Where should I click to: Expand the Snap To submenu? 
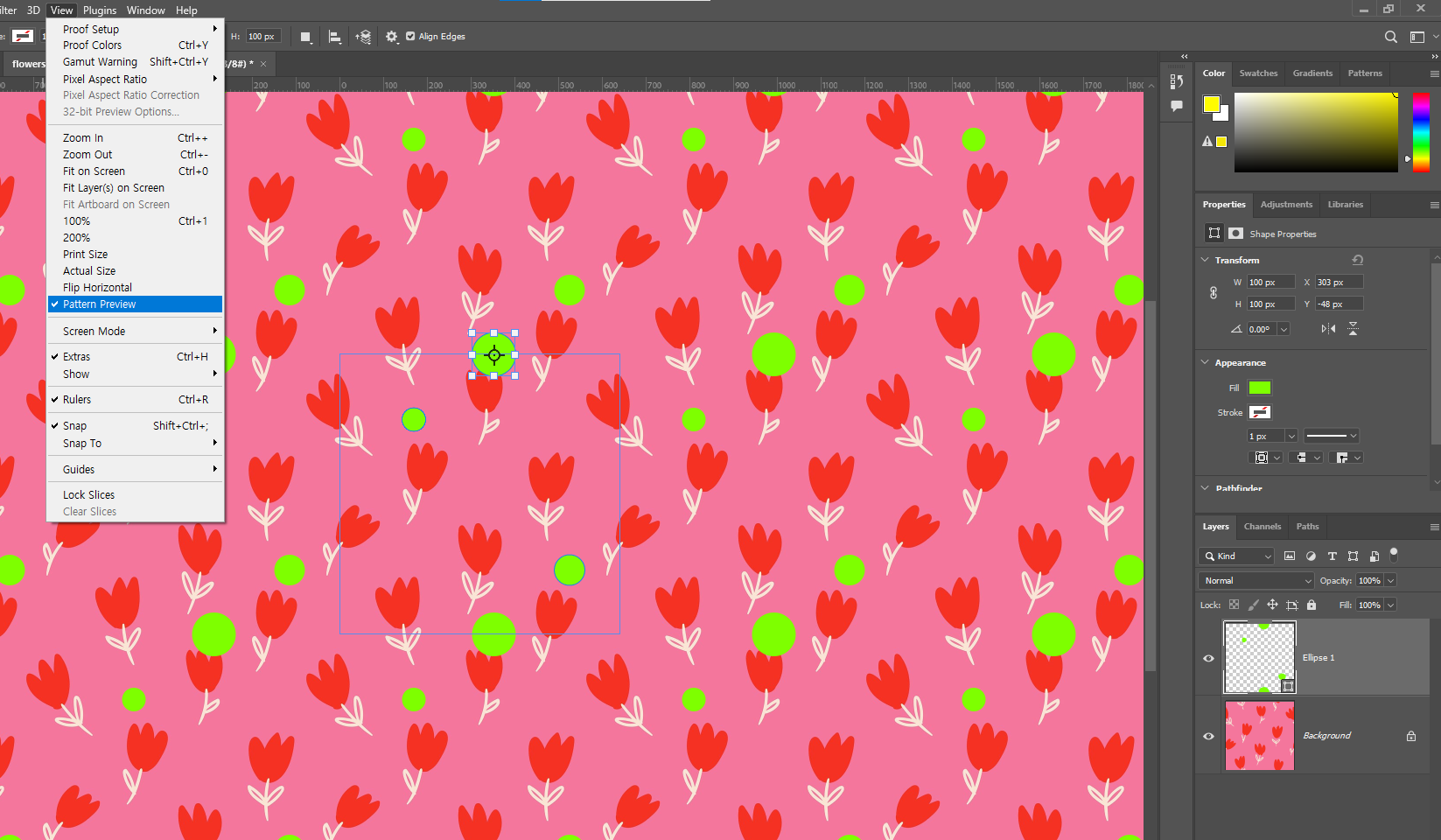(x=136, y=444)
